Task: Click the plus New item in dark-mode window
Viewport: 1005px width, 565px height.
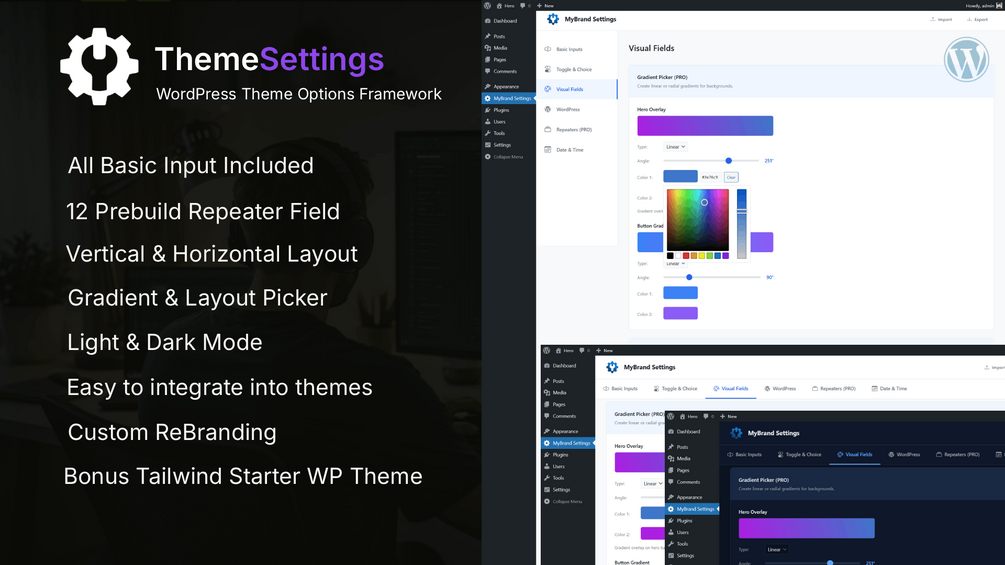Action: (728, 416)
